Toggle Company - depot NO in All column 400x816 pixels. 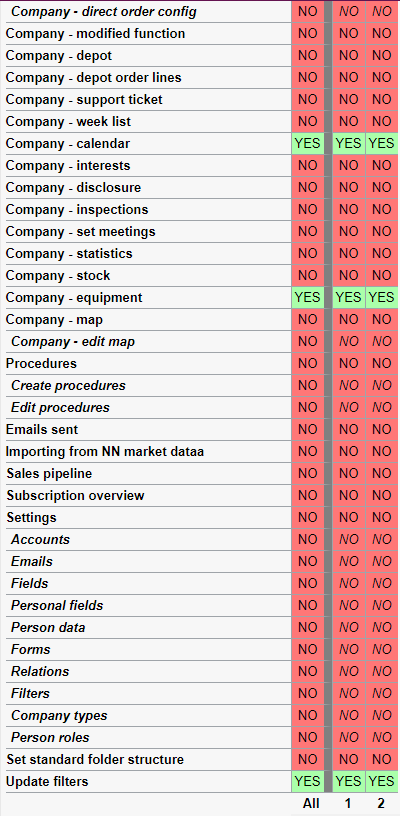coord(307,56)
